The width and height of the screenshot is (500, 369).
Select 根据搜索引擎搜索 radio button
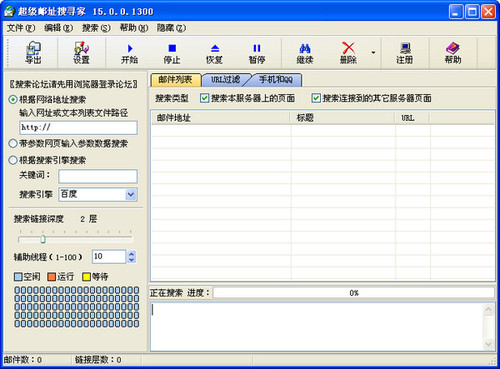13,160
